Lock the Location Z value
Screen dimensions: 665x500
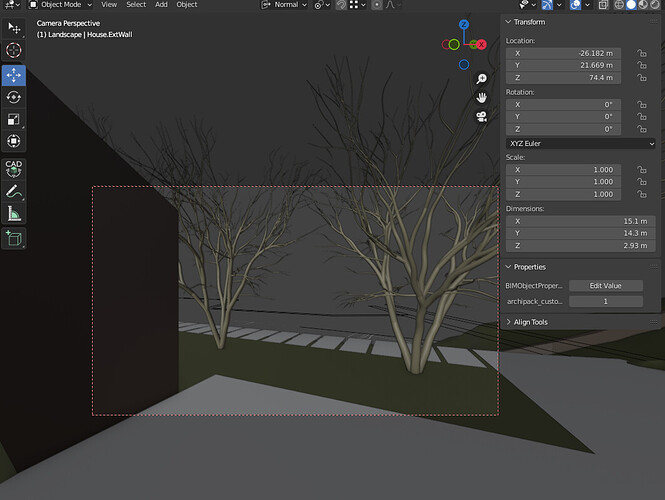[642, 78]
